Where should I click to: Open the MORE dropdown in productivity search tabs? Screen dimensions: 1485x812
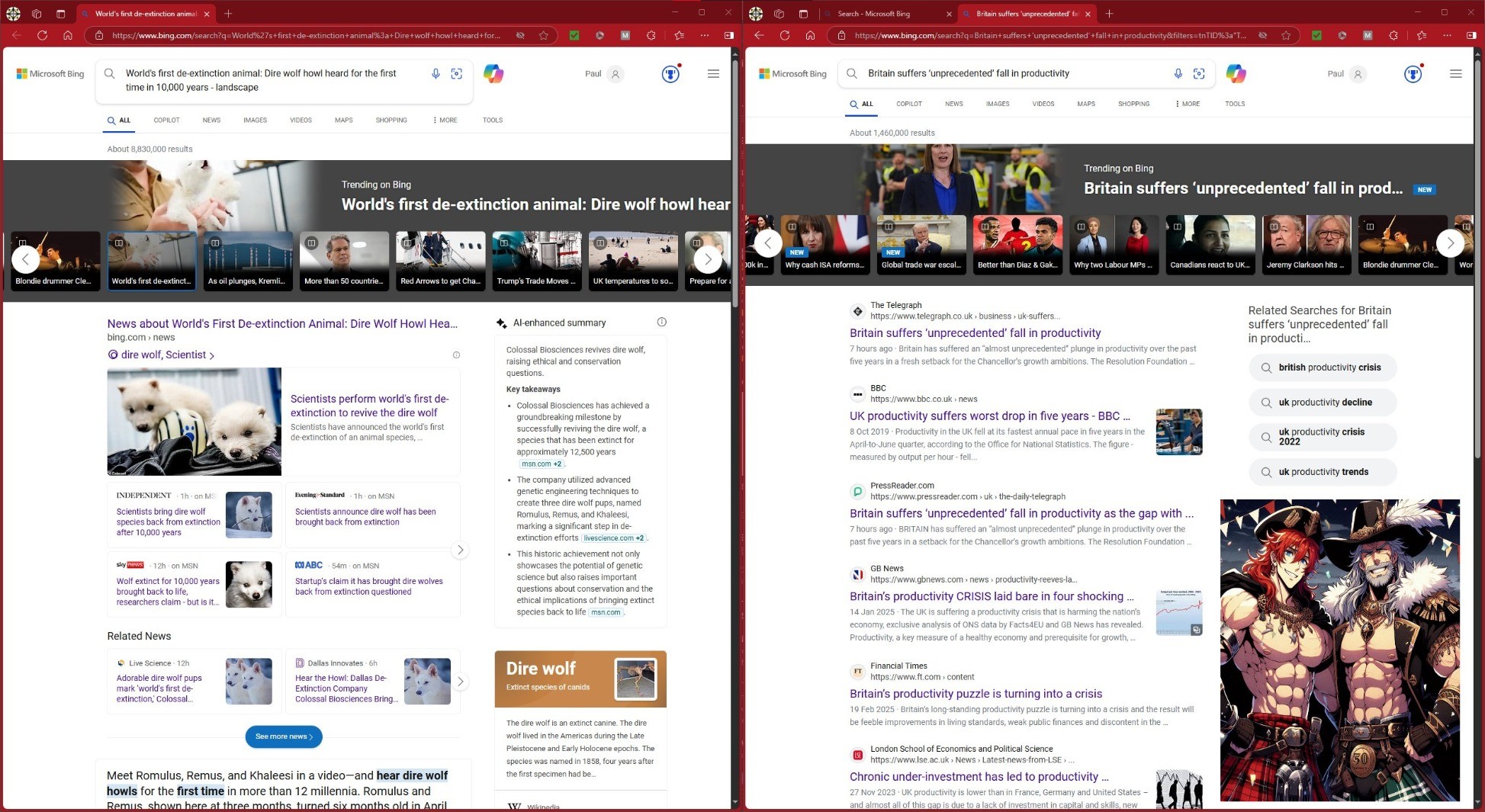[1188, 104]
